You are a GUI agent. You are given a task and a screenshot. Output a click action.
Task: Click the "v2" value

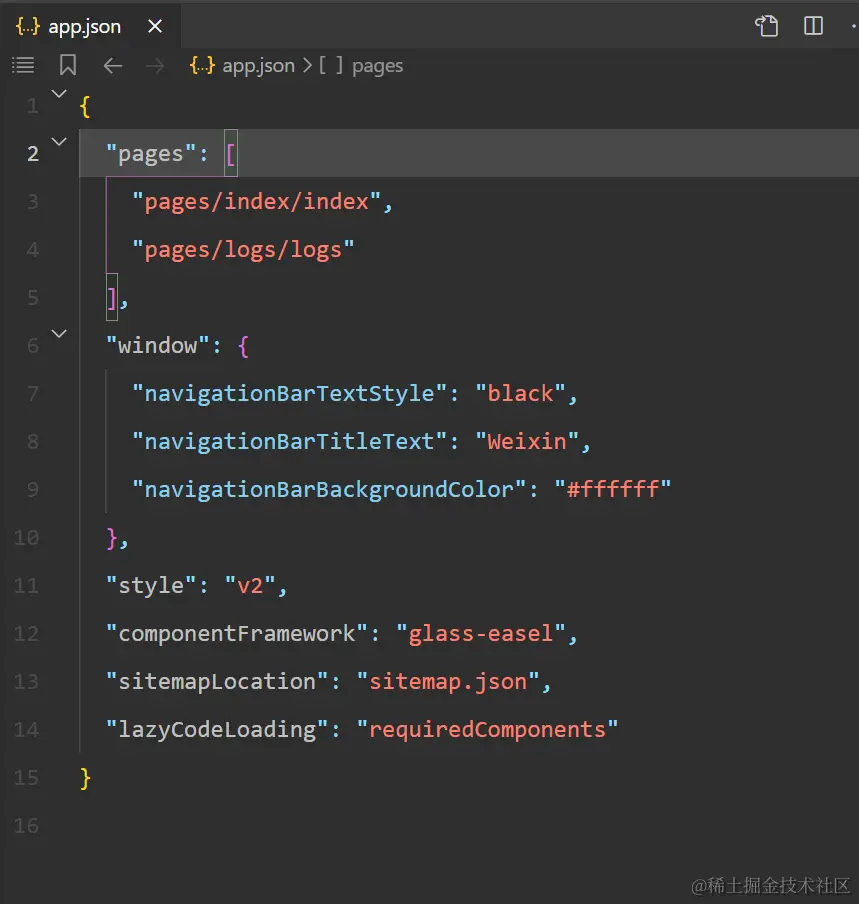pyautogui.click(x=250, y=586)
